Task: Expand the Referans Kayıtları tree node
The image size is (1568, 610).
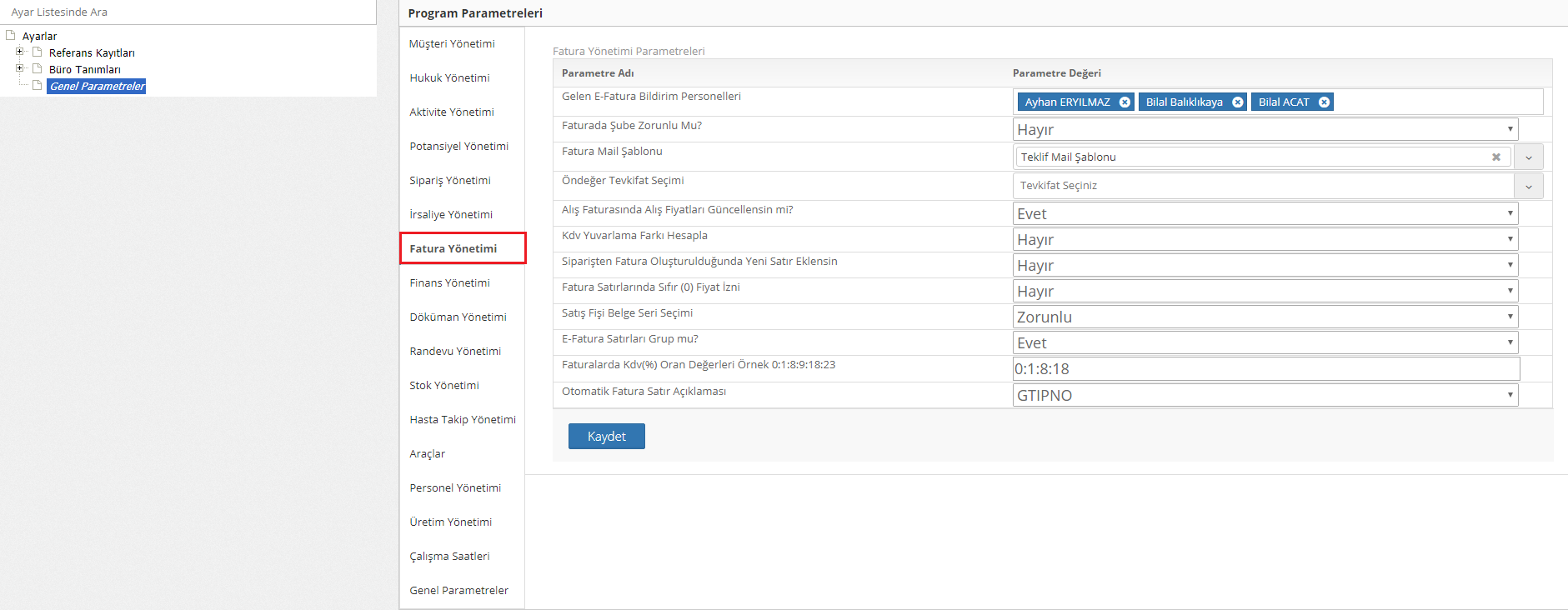Action: point(20,52)
